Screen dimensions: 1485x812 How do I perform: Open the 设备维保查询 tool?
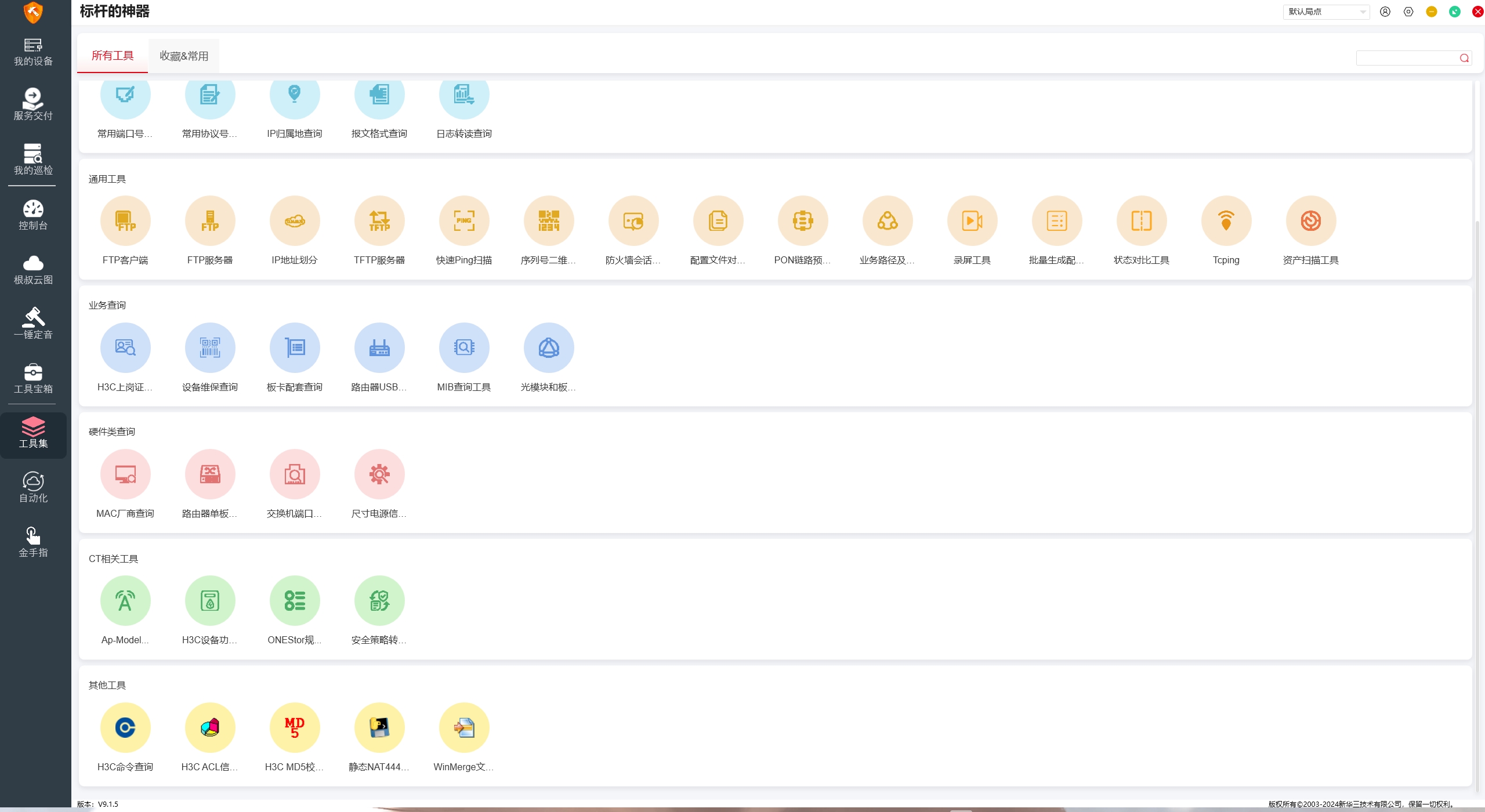[210, 348]
